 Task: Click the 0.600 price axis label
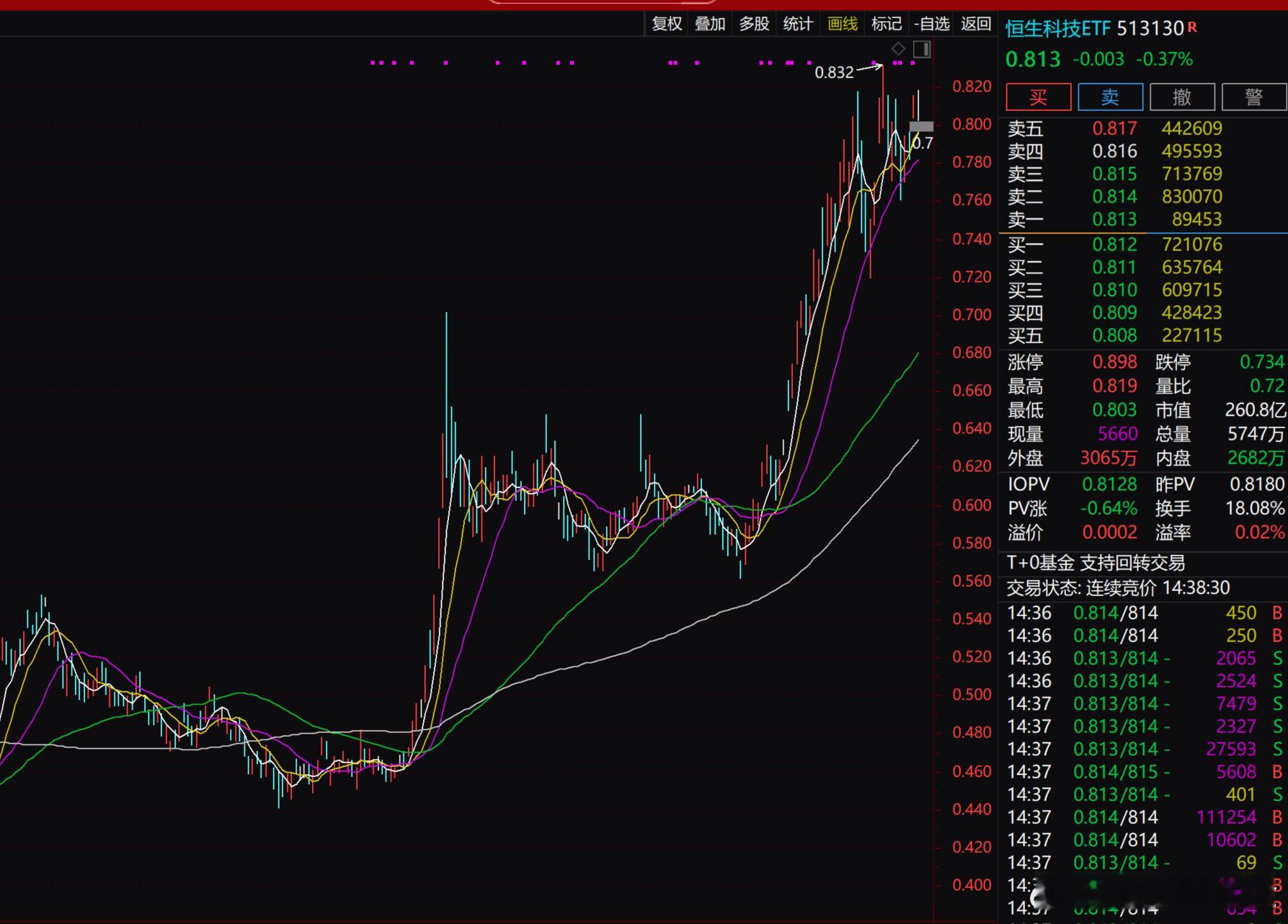pos(972,505)
